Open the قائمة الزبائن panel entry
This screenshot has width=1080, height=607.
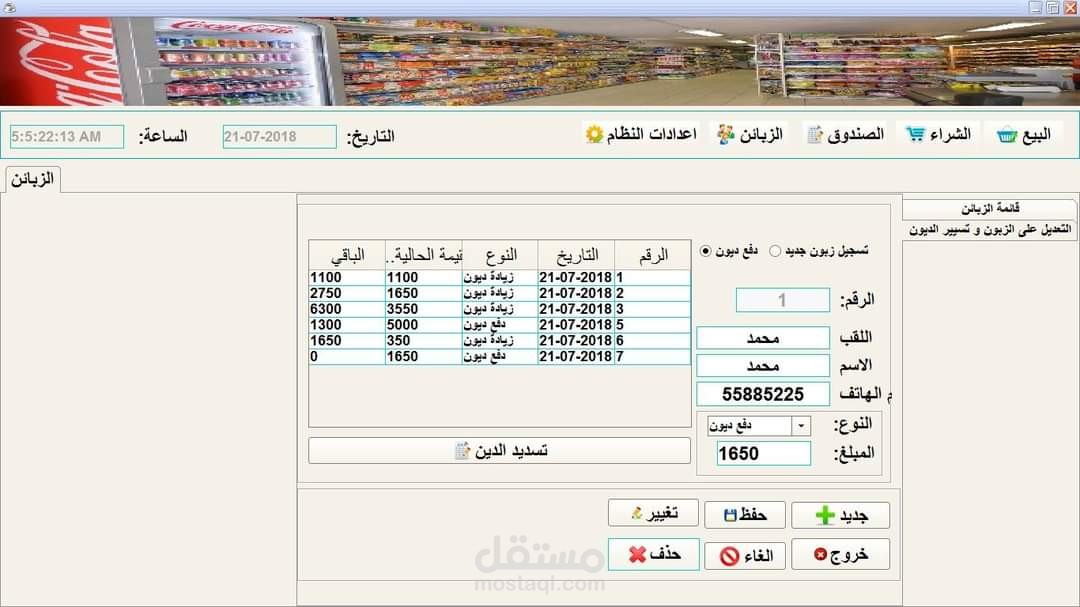[990, 207]
